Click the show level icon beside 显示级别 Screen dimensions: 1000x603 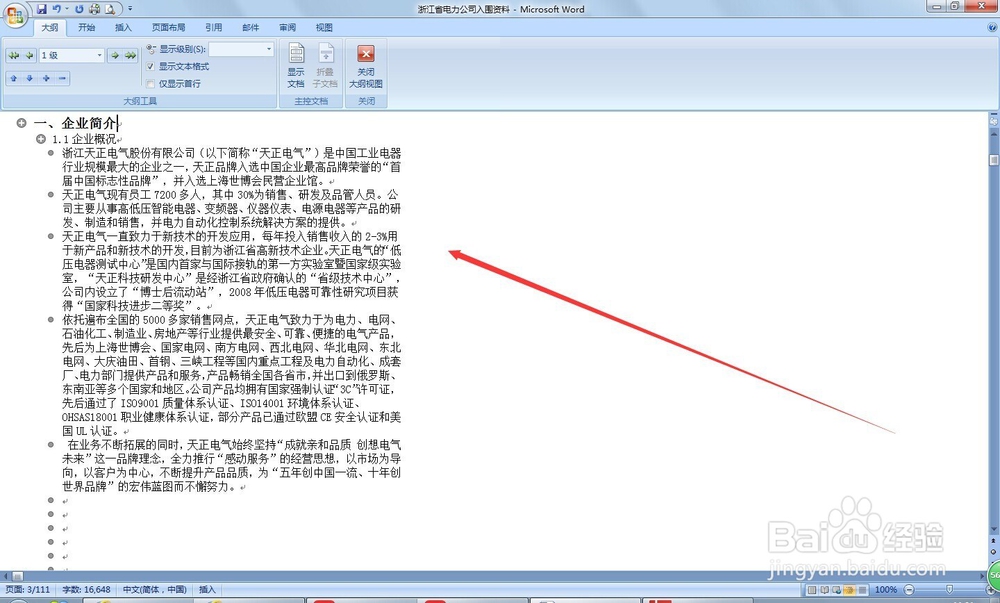tap(151, 49)
